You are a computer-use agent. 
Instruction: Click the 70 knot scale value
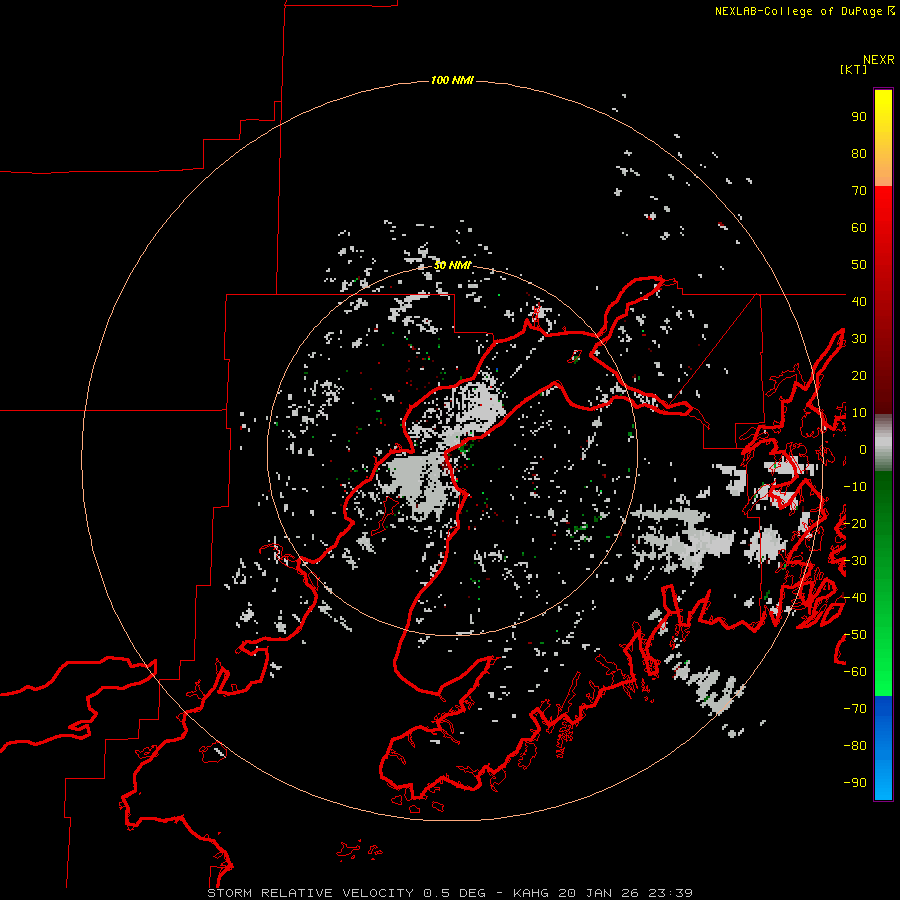tap(859, 191)
